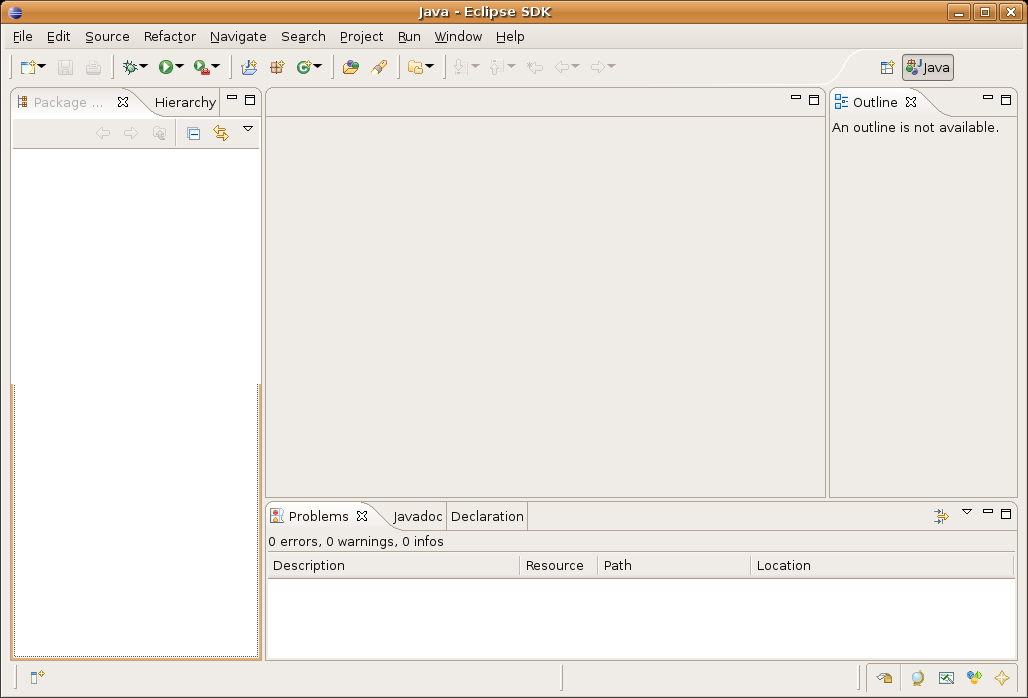Click the grayed-out Save floppy icon

(65, 67)
